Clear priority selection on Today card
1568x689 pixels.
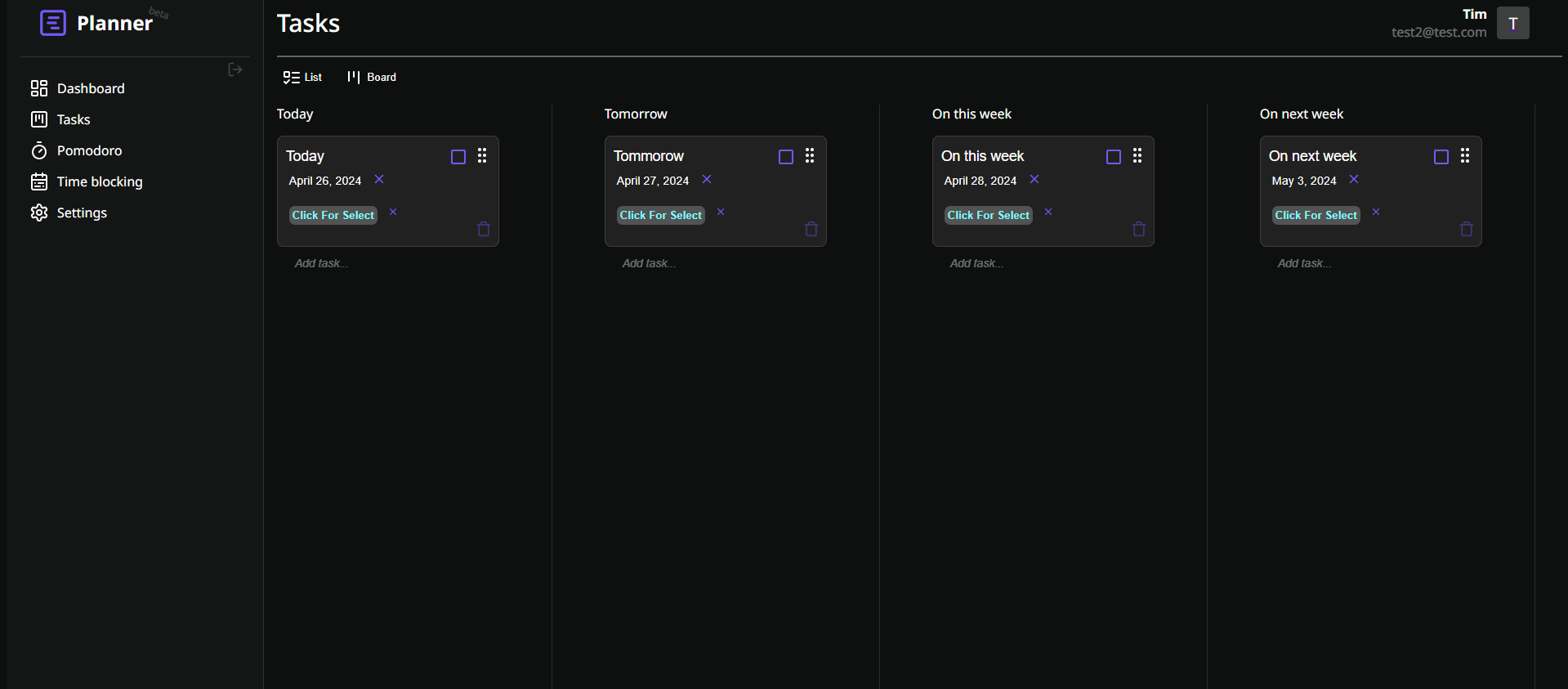click(x=393, y=212)
